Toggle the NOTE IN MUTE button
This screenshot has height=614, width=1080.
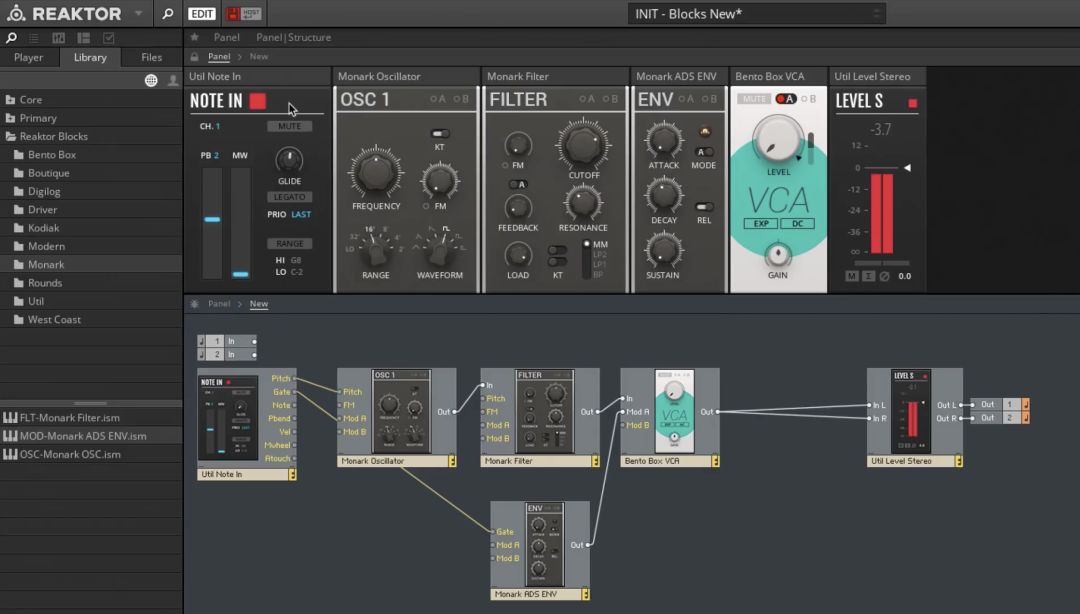point(289,126)
